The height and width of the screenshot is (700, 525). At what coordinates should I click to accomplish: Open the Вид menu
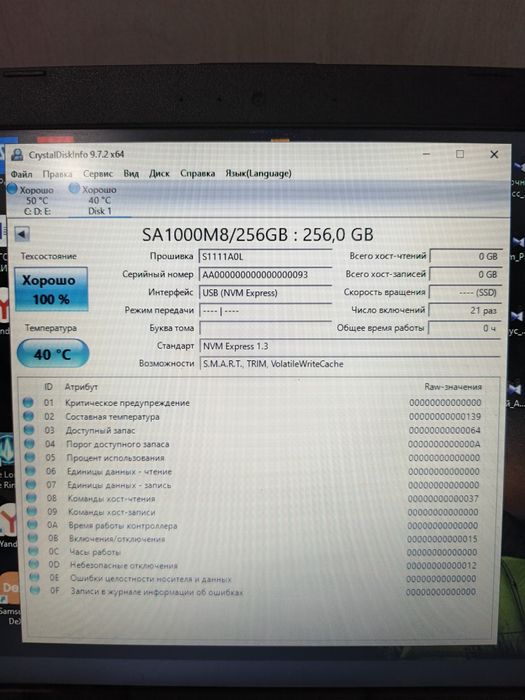click(131, 173)
